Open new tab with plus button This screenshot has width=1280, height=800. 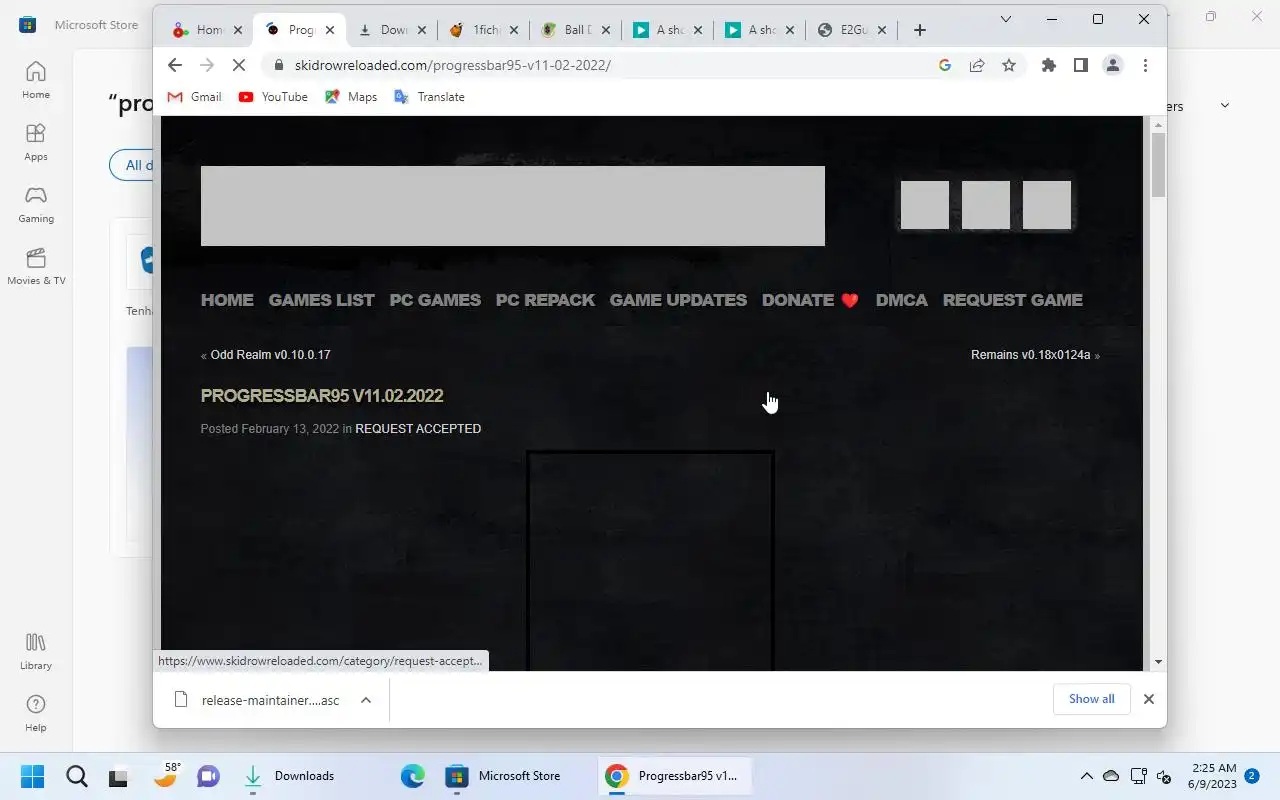tap(920, 30)
